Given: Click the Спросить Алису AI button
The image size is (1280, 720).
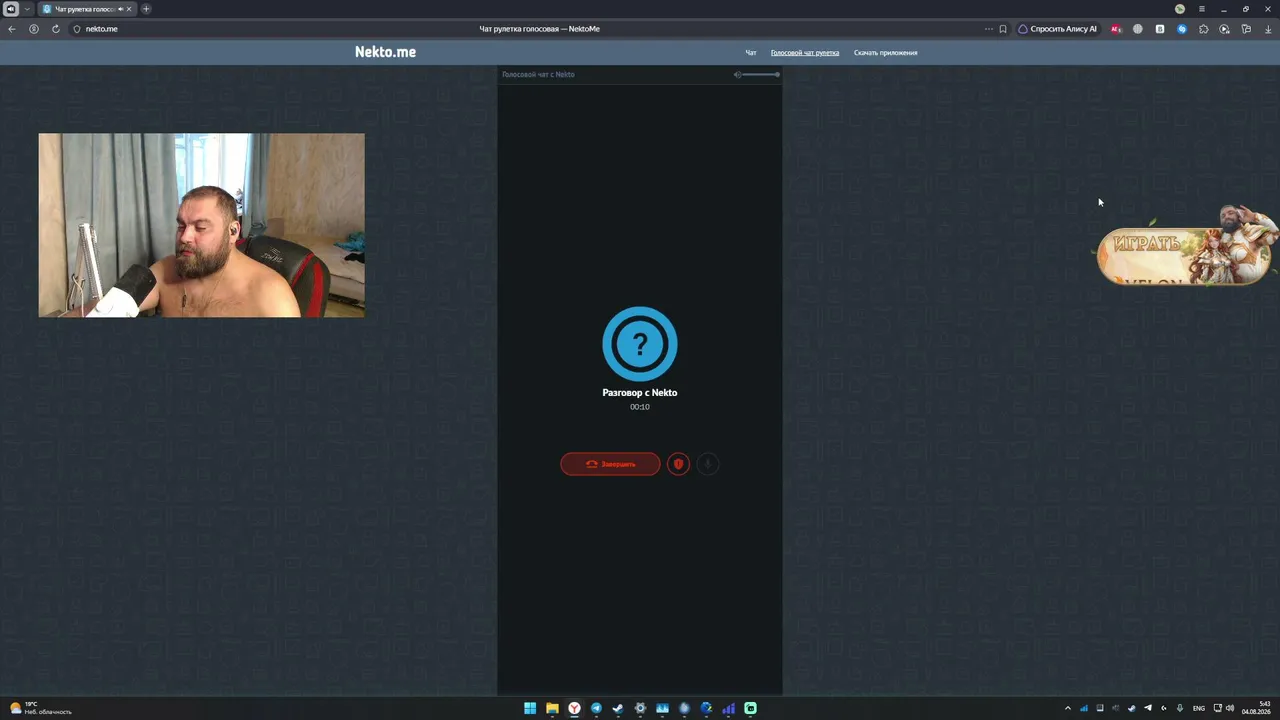Looking at the screenshot, I should [1058, 29].
